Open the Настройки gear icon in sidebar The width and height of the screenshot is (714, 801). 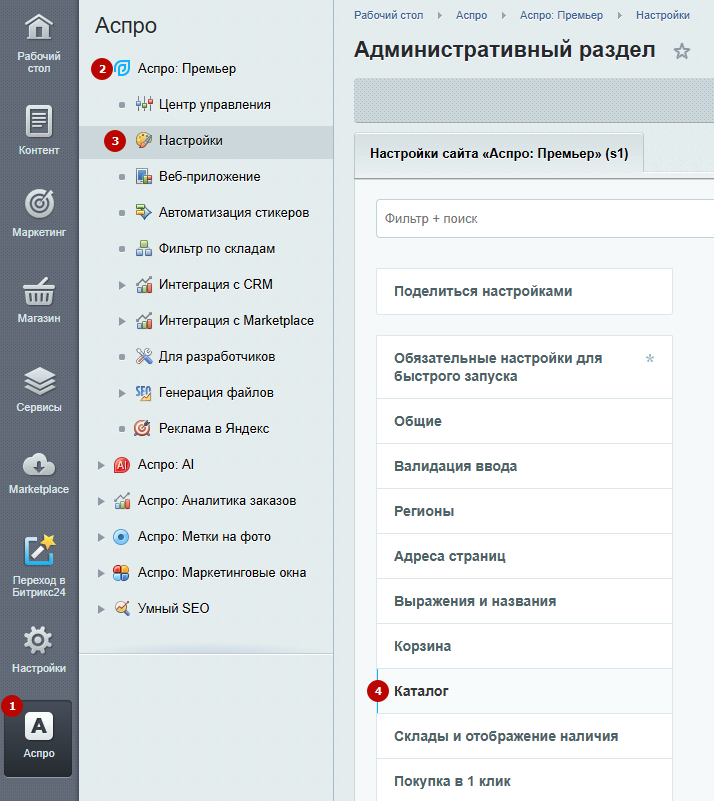(x=39, y=640)
